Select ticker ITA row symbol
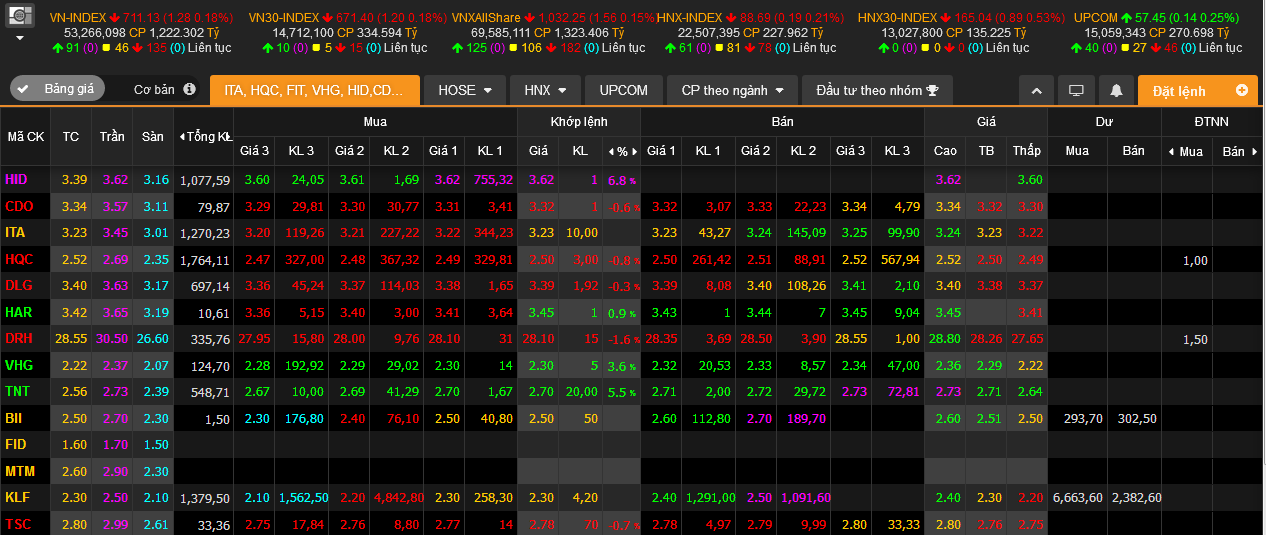This screenshot has height=535, width=1266. point(15,232)
